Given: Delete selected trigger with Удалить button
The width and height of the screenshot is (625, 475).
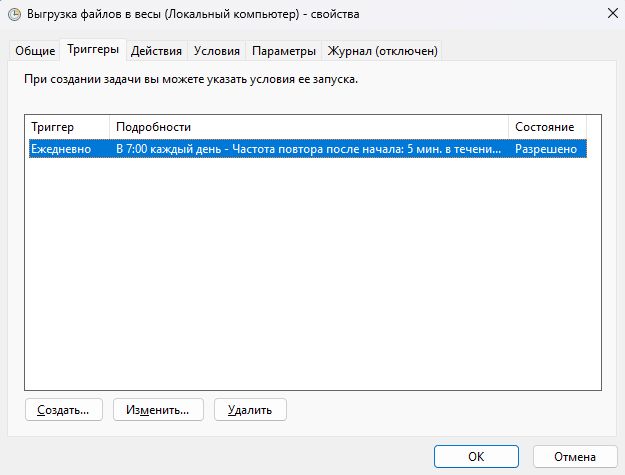Looking at the screenshot, I should 250,410.
